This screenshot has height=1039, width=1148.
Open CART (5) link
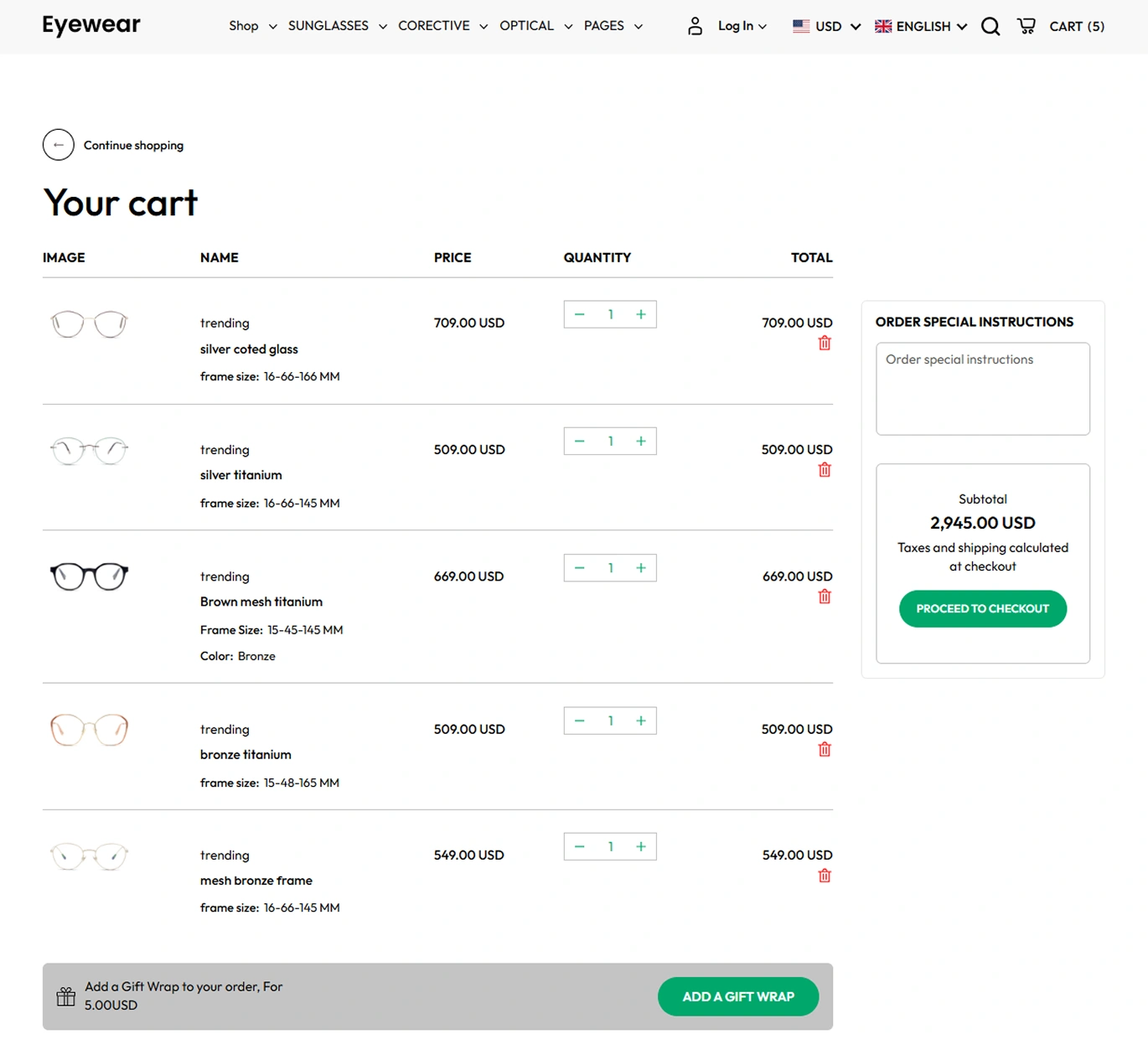pos(1077,26)
